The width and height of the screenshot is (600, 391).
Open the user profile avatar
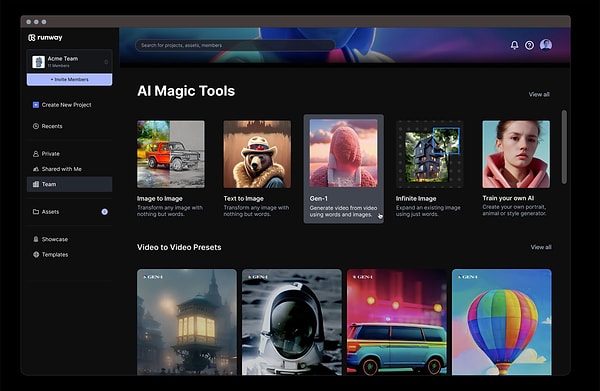point(546,45)
